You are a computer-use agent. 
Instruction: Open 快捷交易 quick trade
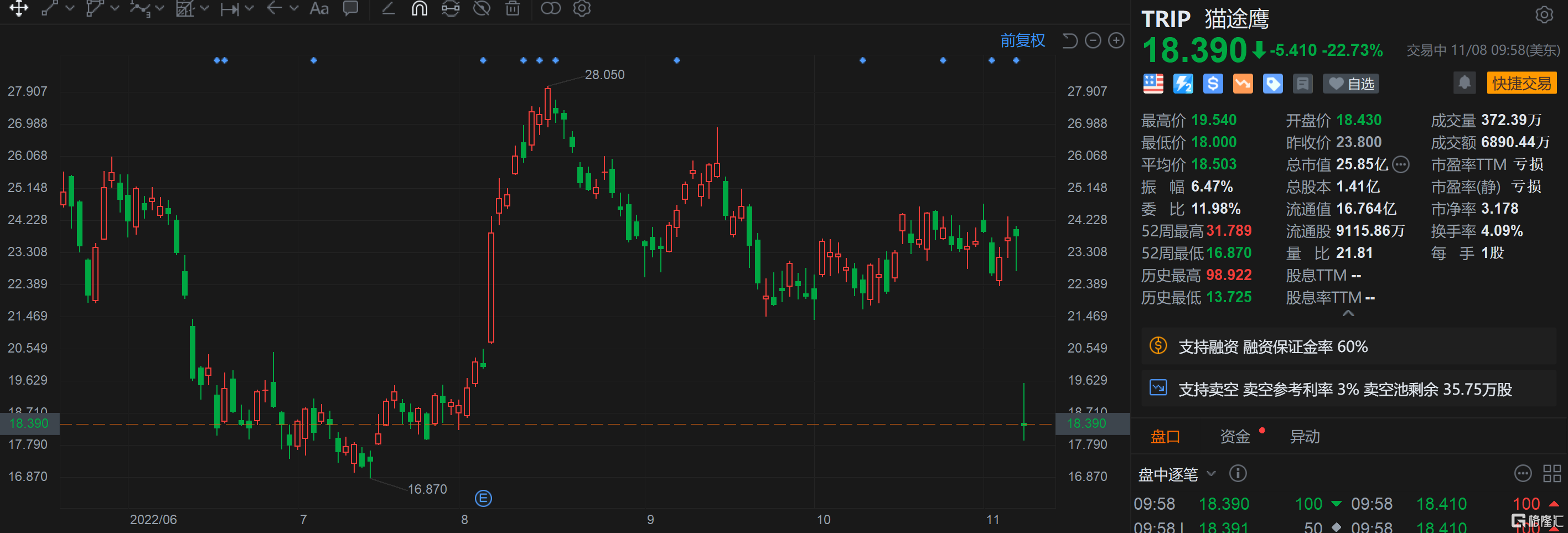(x=1521, y=83)
